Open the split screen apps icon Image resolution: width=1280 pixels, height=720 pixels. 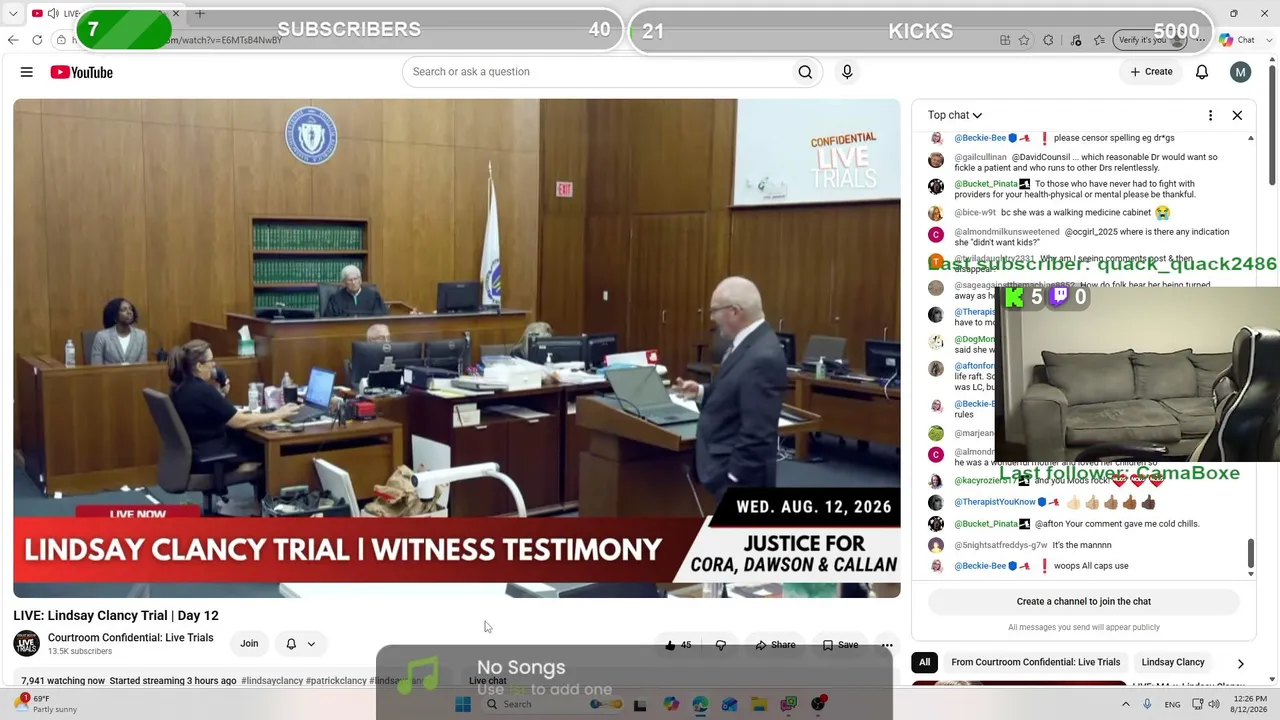(x=1005, y=40)
